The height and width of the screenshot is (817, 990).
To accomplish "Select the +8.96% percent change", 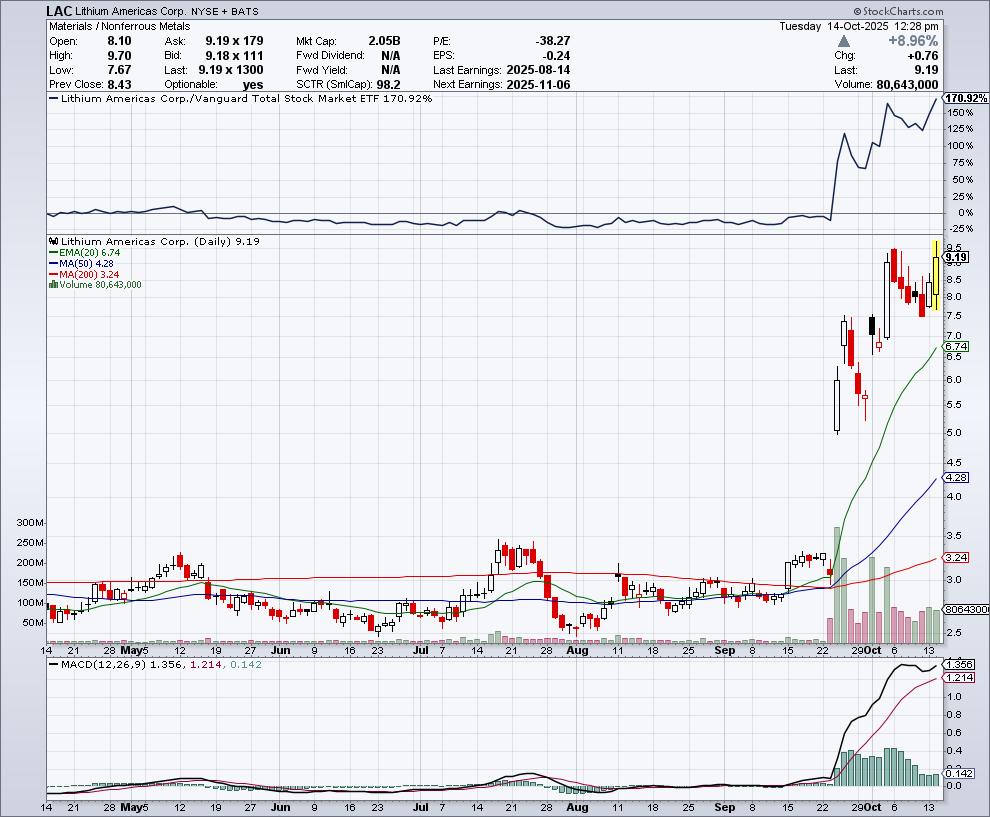I will click(x=913, y=41).
